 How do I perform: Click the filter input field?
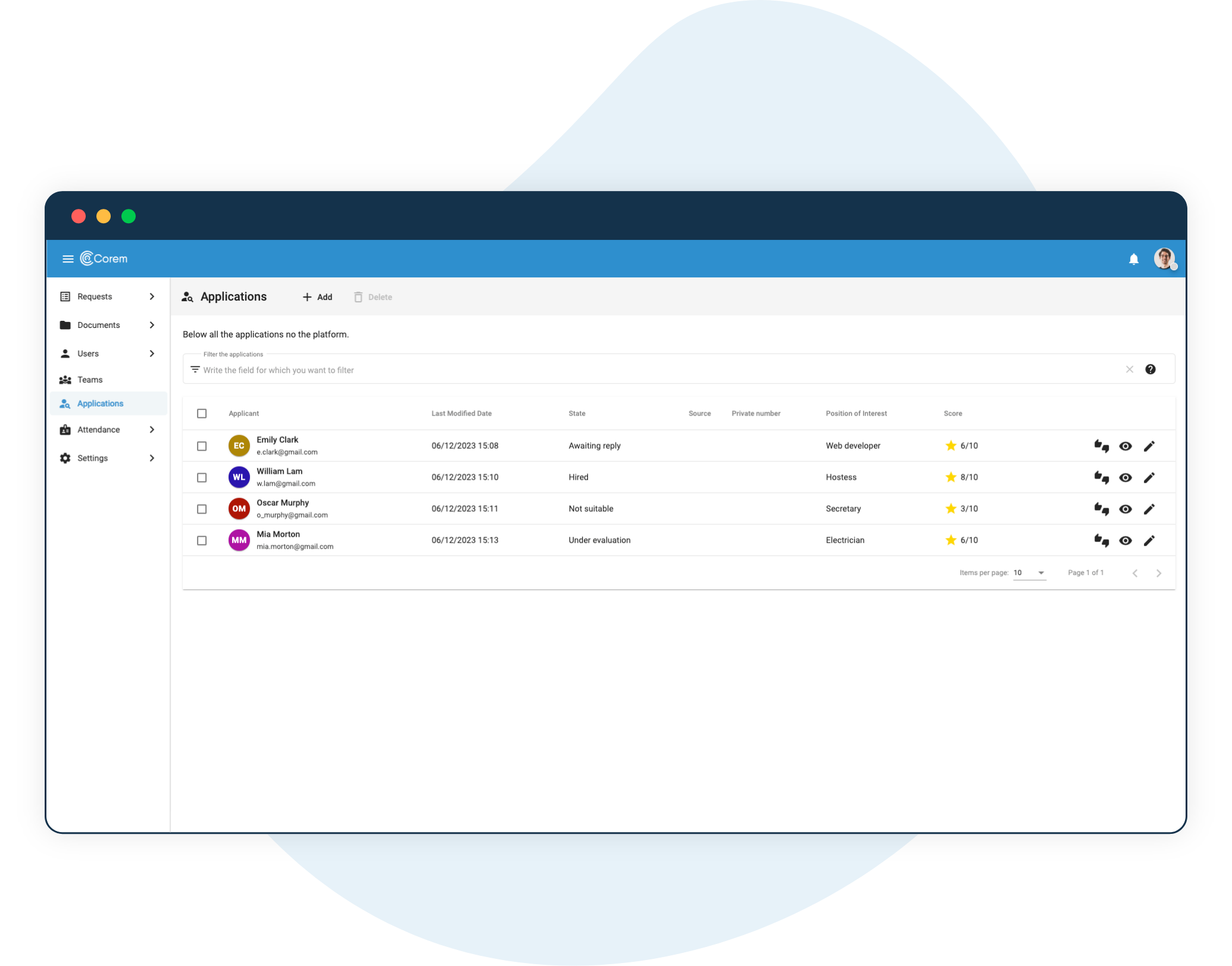660,369
